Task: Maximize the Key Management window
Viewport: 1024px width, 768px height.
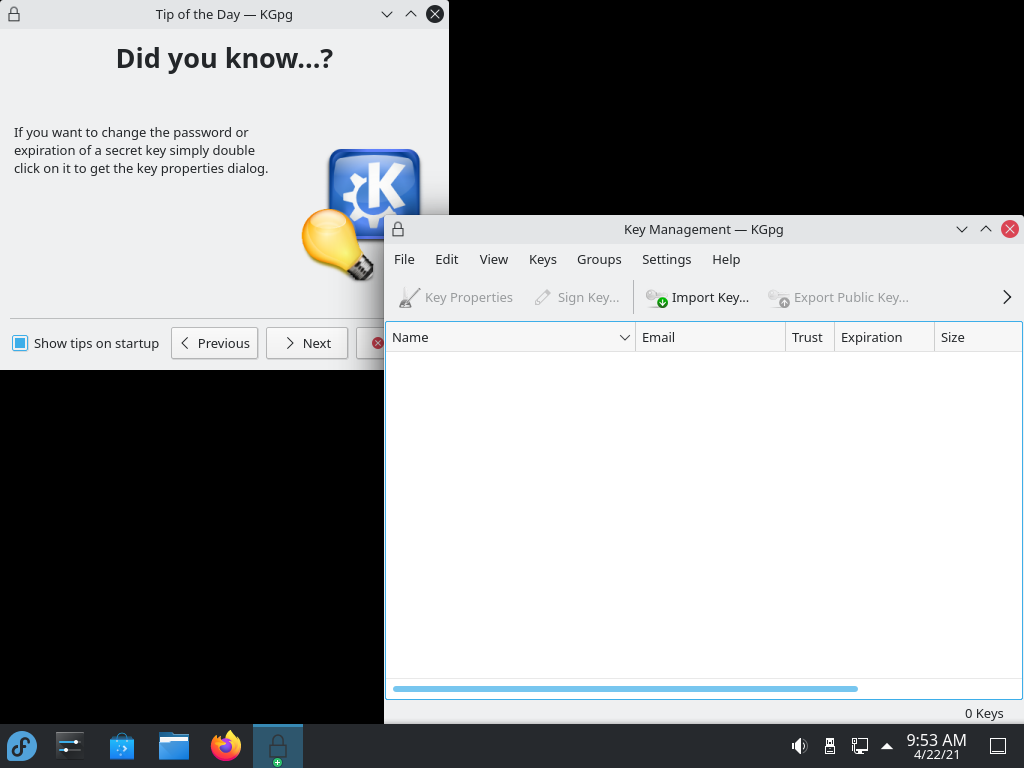Action: coord(985,230)
